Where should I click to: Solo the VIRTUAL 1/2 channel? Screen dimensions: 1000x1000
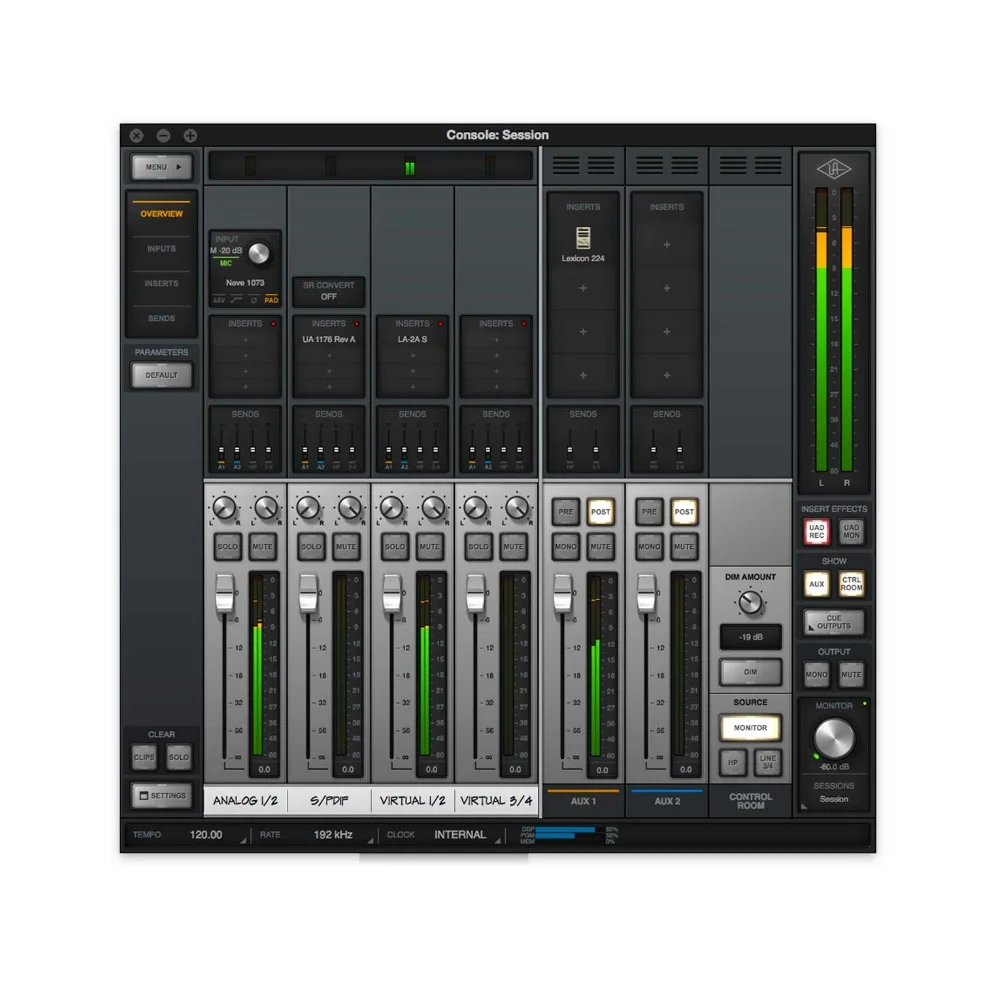click(x=395, y=547)
